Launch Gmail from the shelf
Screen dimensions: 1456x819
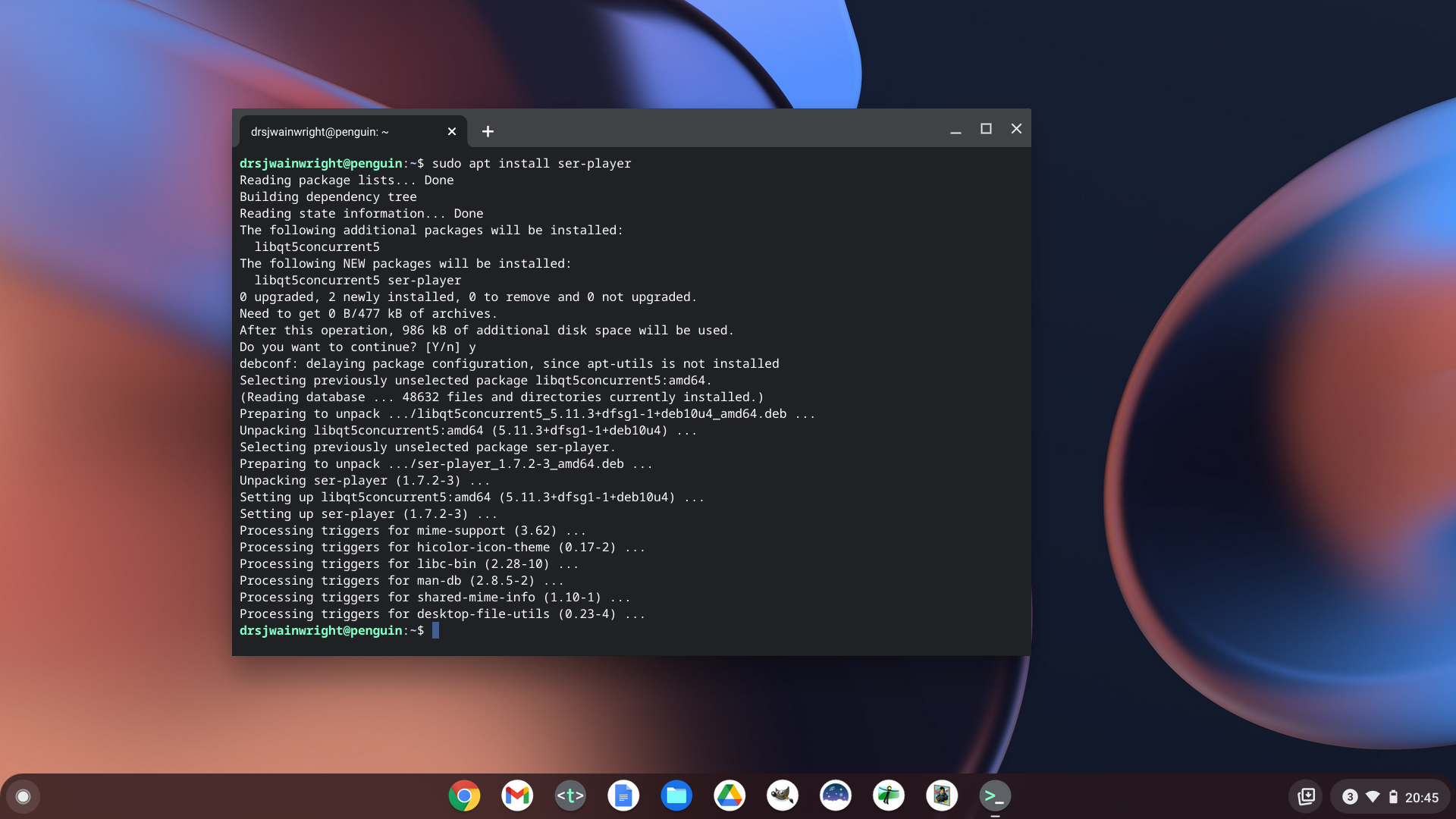pos(517,795)
